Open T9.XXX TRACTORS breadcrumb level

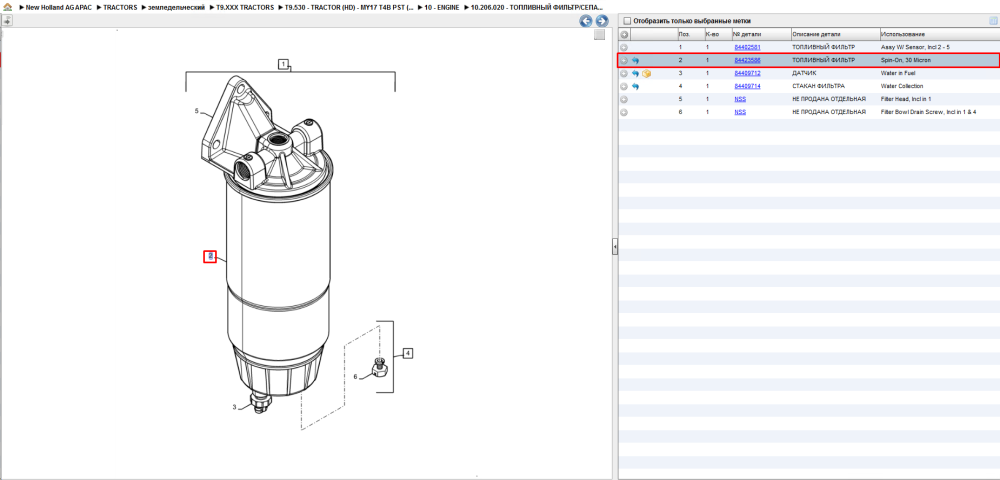pos(245,8)
